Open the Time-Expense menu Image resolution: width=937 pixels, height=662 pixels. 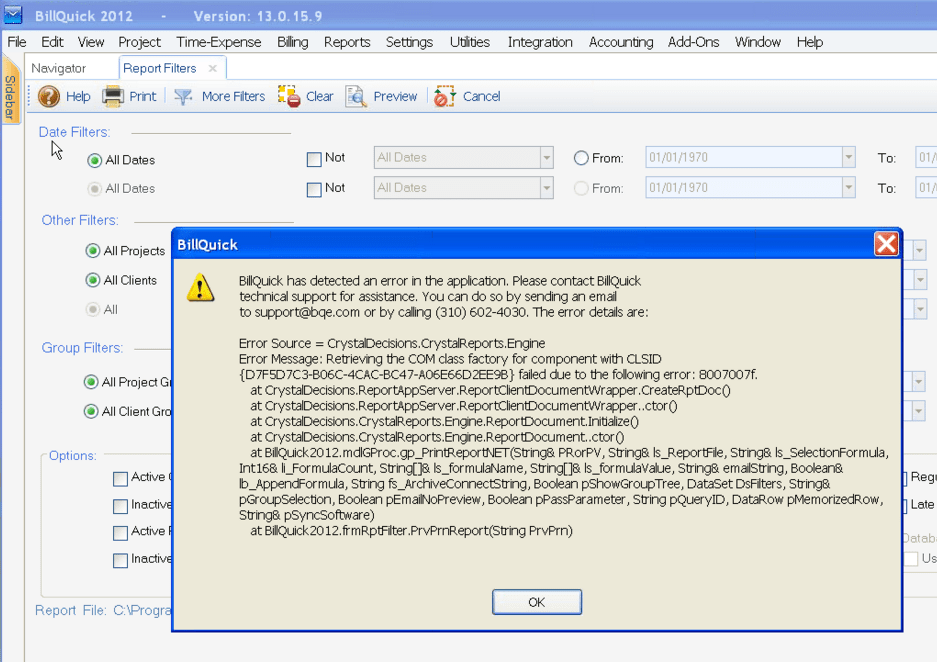(x=219, y=42)
